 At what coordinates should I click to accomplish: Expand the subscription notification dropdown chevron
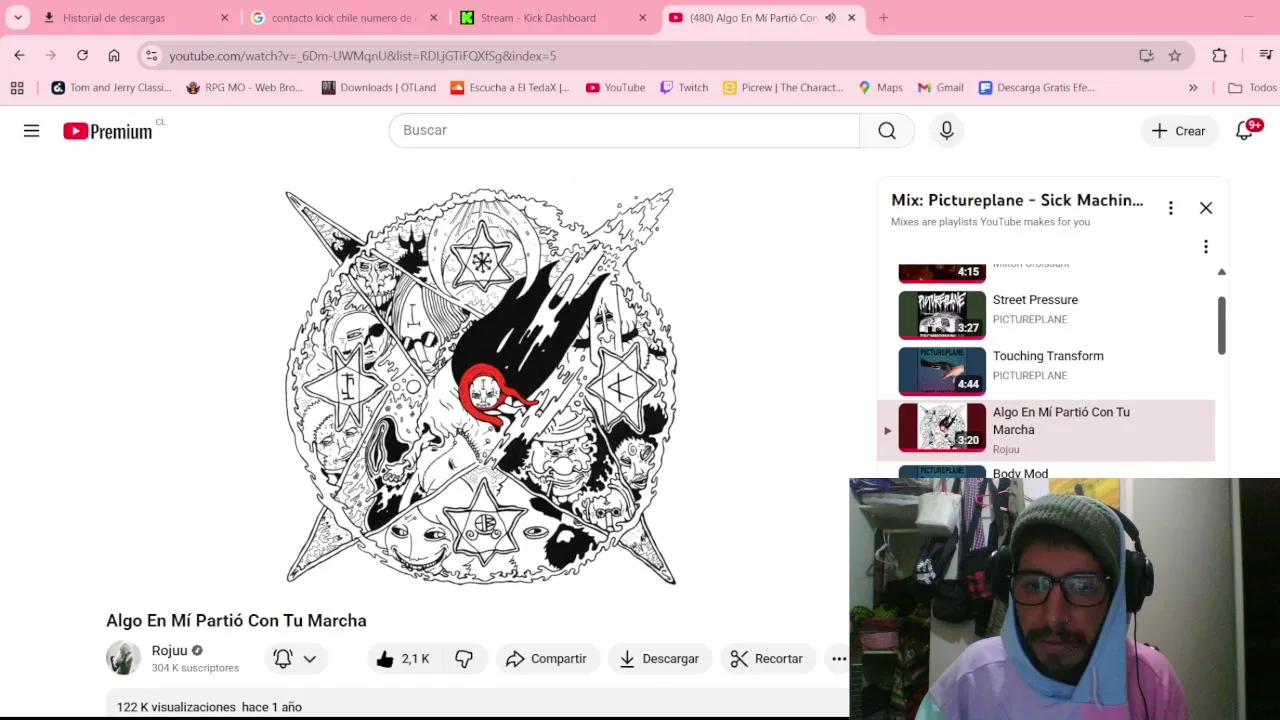[x=310, y=658]
